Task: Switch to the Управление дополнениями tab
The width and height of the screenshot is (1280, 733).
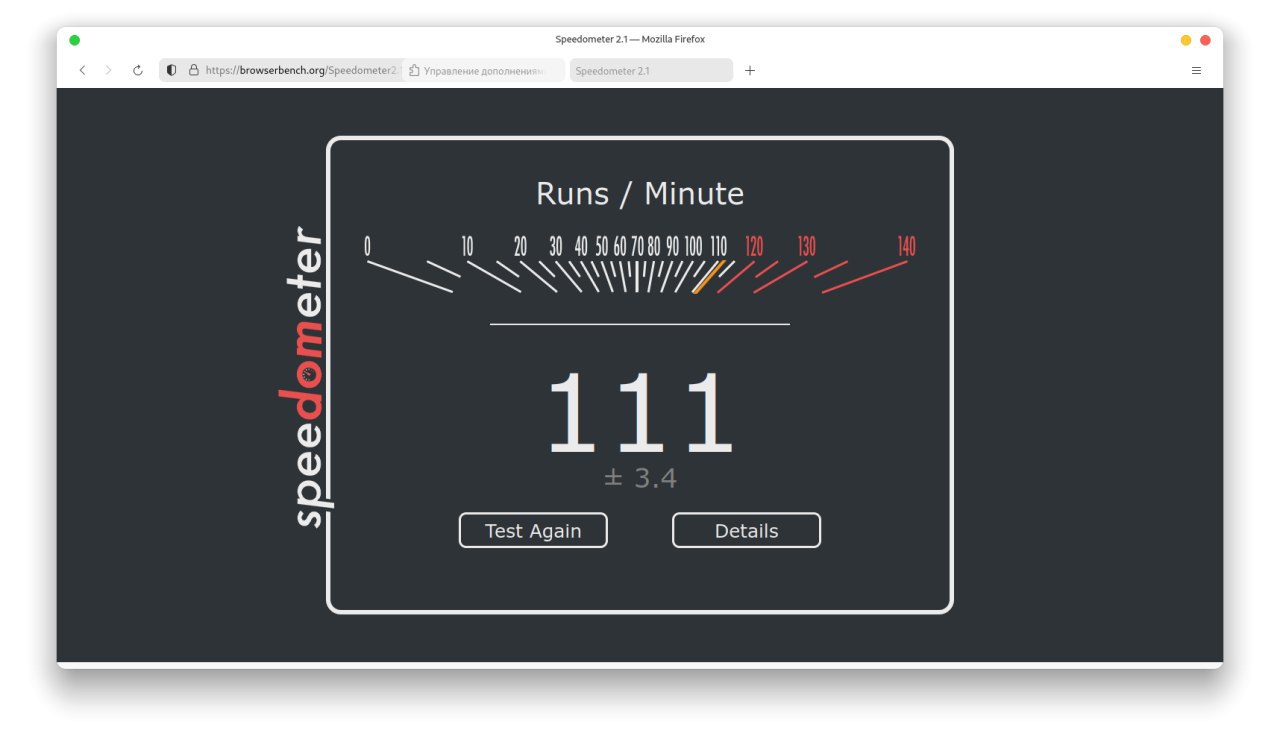Action: point(484,70)
